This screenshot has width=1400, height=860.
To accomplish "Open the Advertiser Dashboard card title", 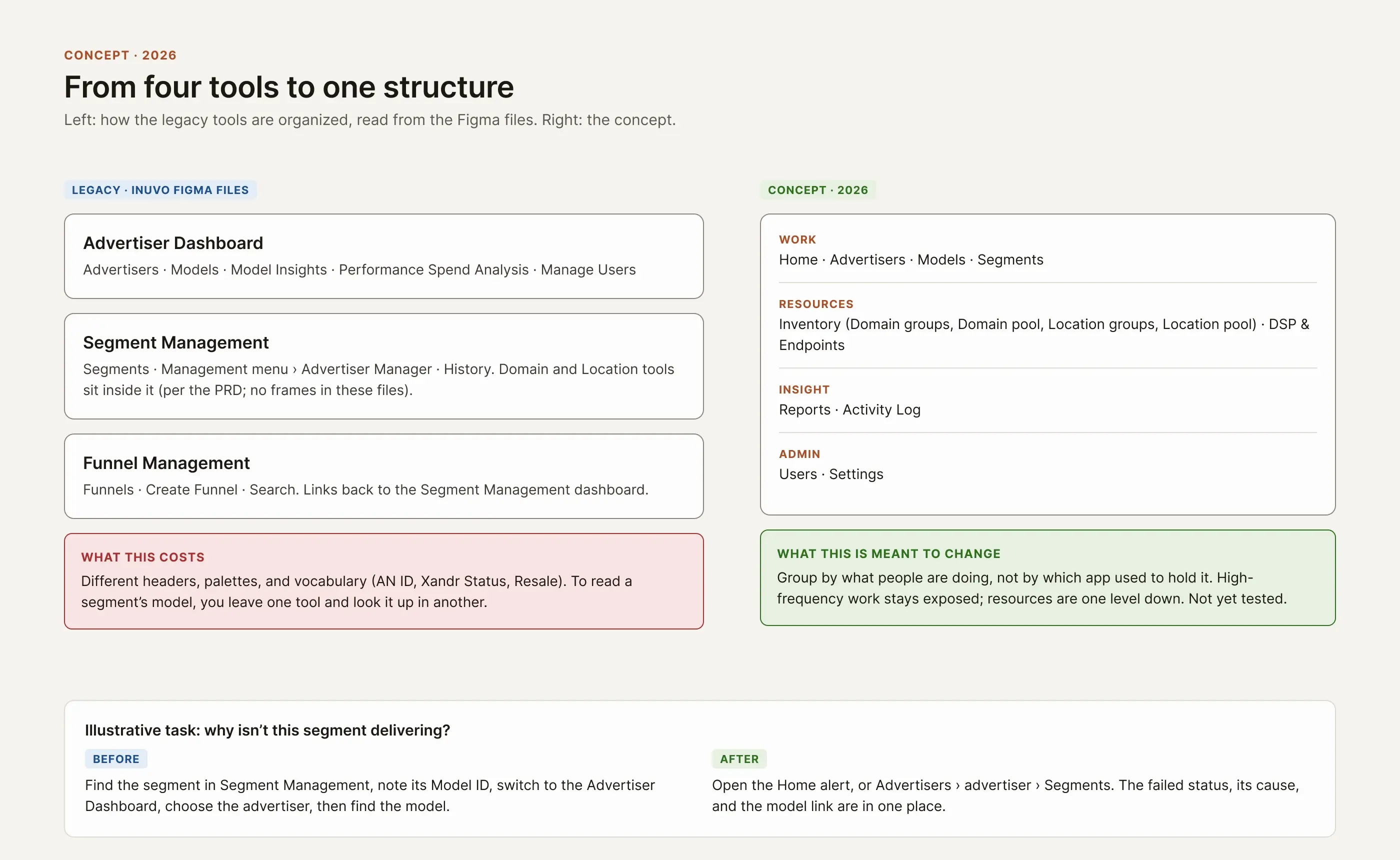I will click(173, 243).
